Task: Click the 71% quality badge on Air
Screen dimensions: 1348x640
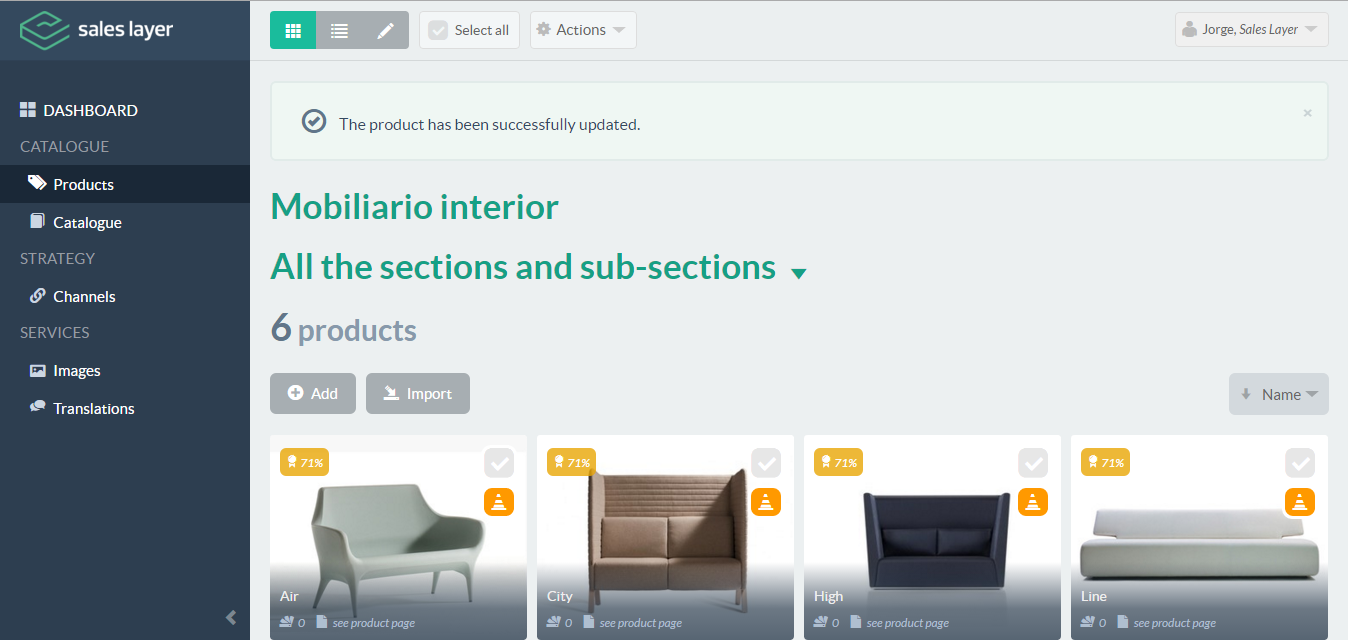Action: [x=304, y=462]
